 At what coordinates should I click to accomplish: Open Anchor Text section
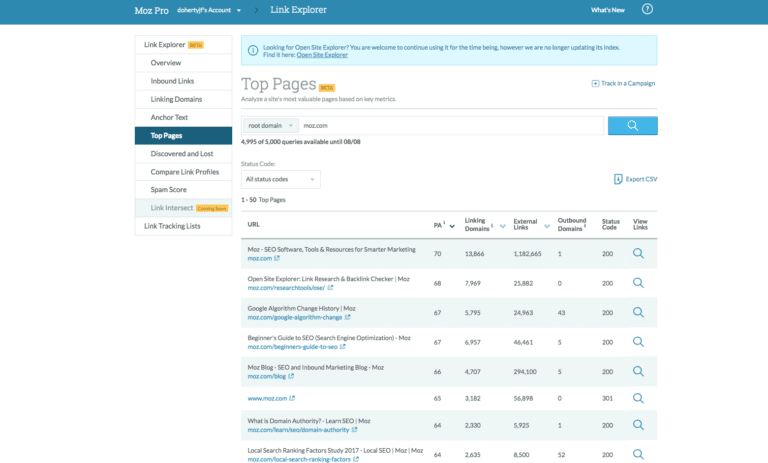coord(183,117)
